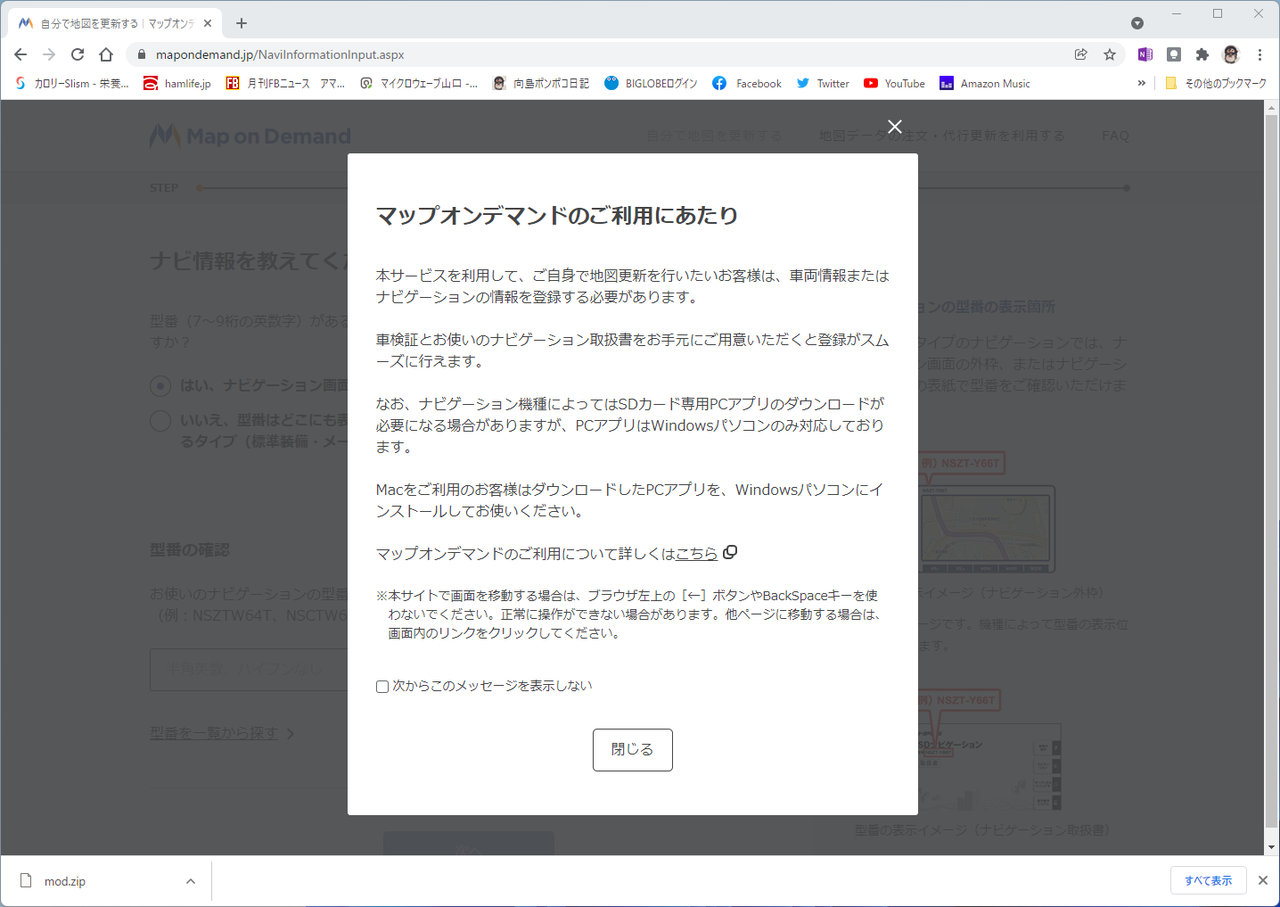Share this page icon in address bar
1280x907 pixels.
tap(1081, 55)
